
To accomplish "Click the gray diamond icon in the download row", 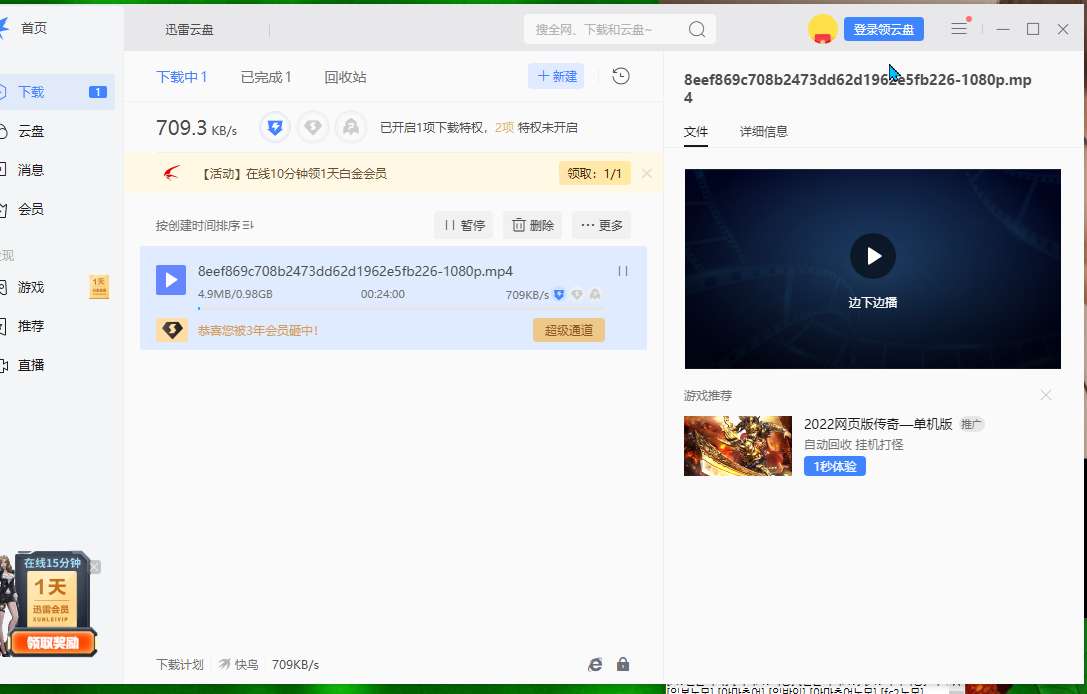I will [577, 295].
